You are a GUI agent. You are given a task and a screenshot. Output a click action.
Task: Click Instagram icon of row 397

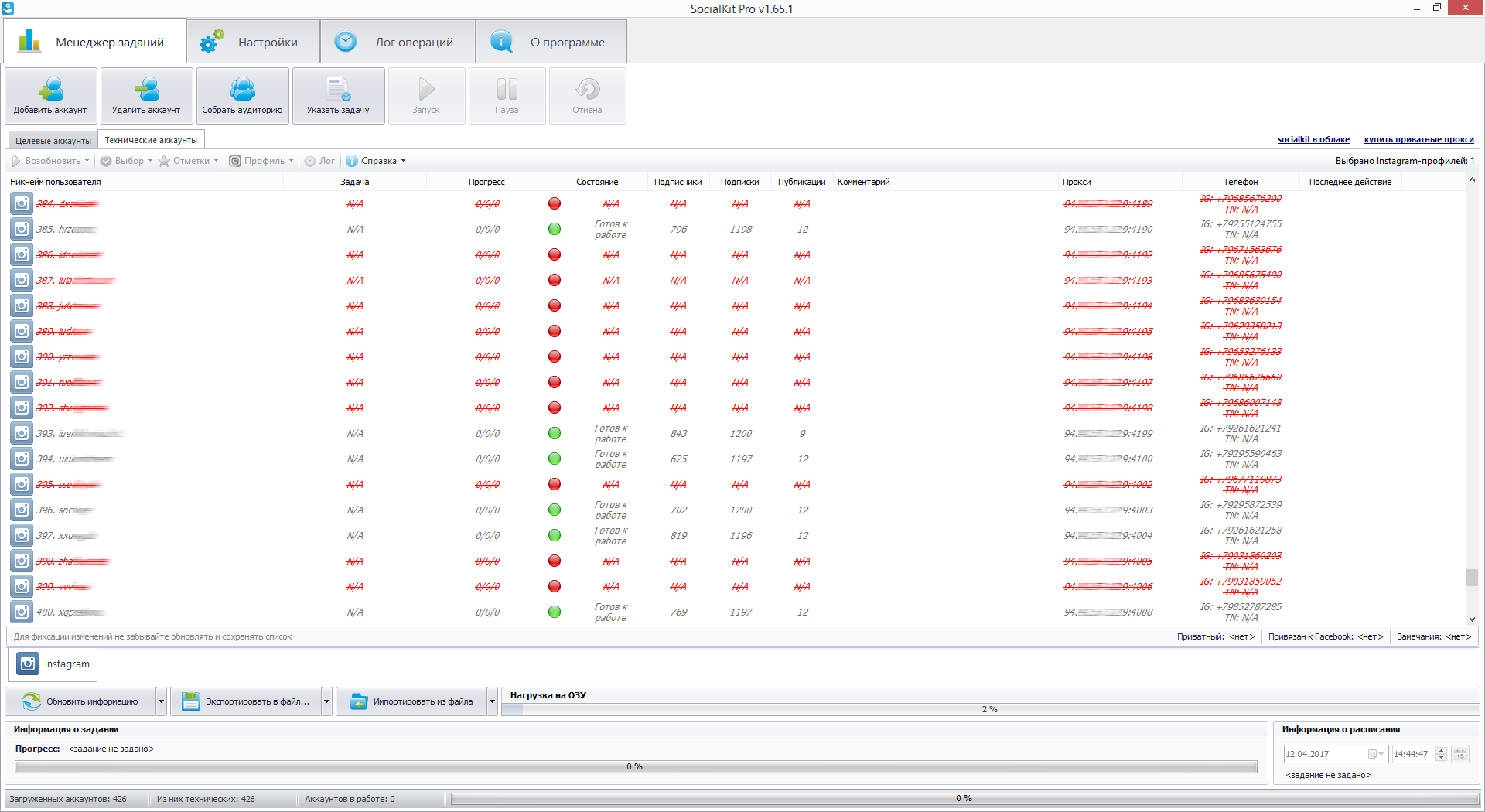[22, 535]
